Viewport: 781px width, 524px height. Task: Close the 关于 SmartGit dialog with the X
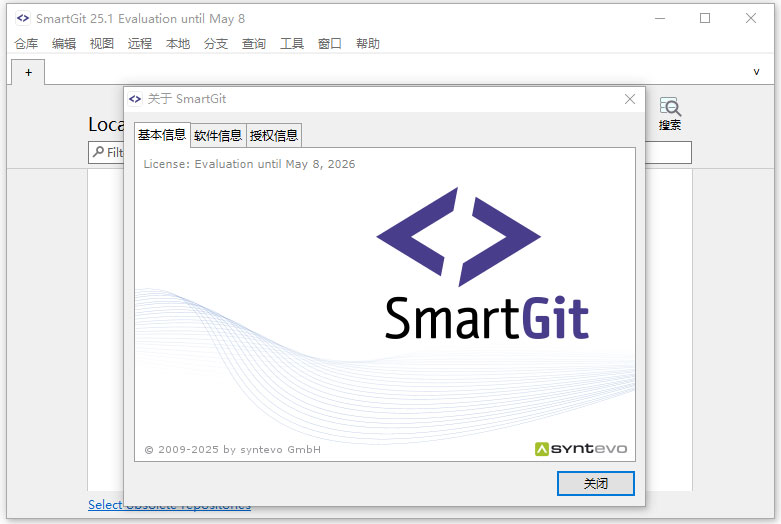(x=630, y=99)
